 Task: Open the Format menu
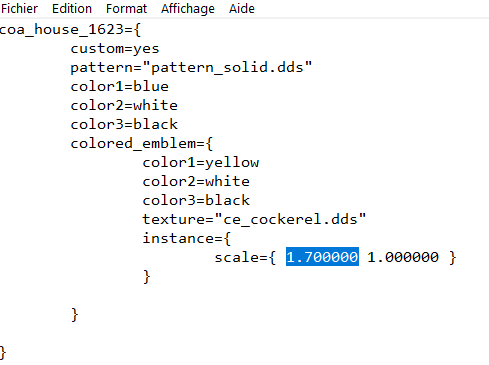point(126,8)
